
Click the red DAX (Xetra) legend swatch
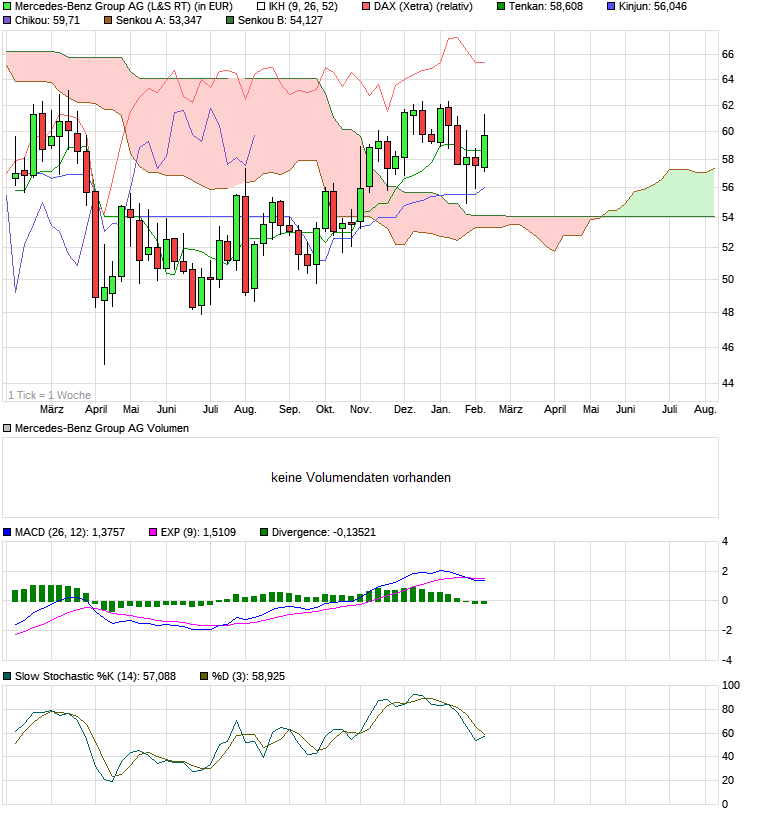[366, 7]
